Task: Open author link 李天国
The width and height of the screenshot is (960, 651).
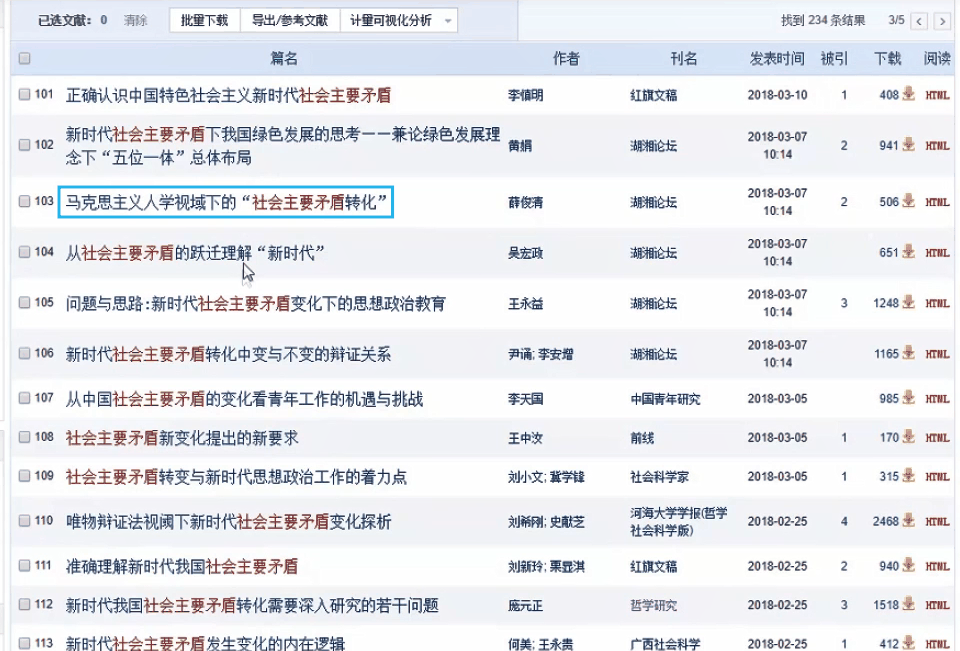Action: tap(525, 399)
